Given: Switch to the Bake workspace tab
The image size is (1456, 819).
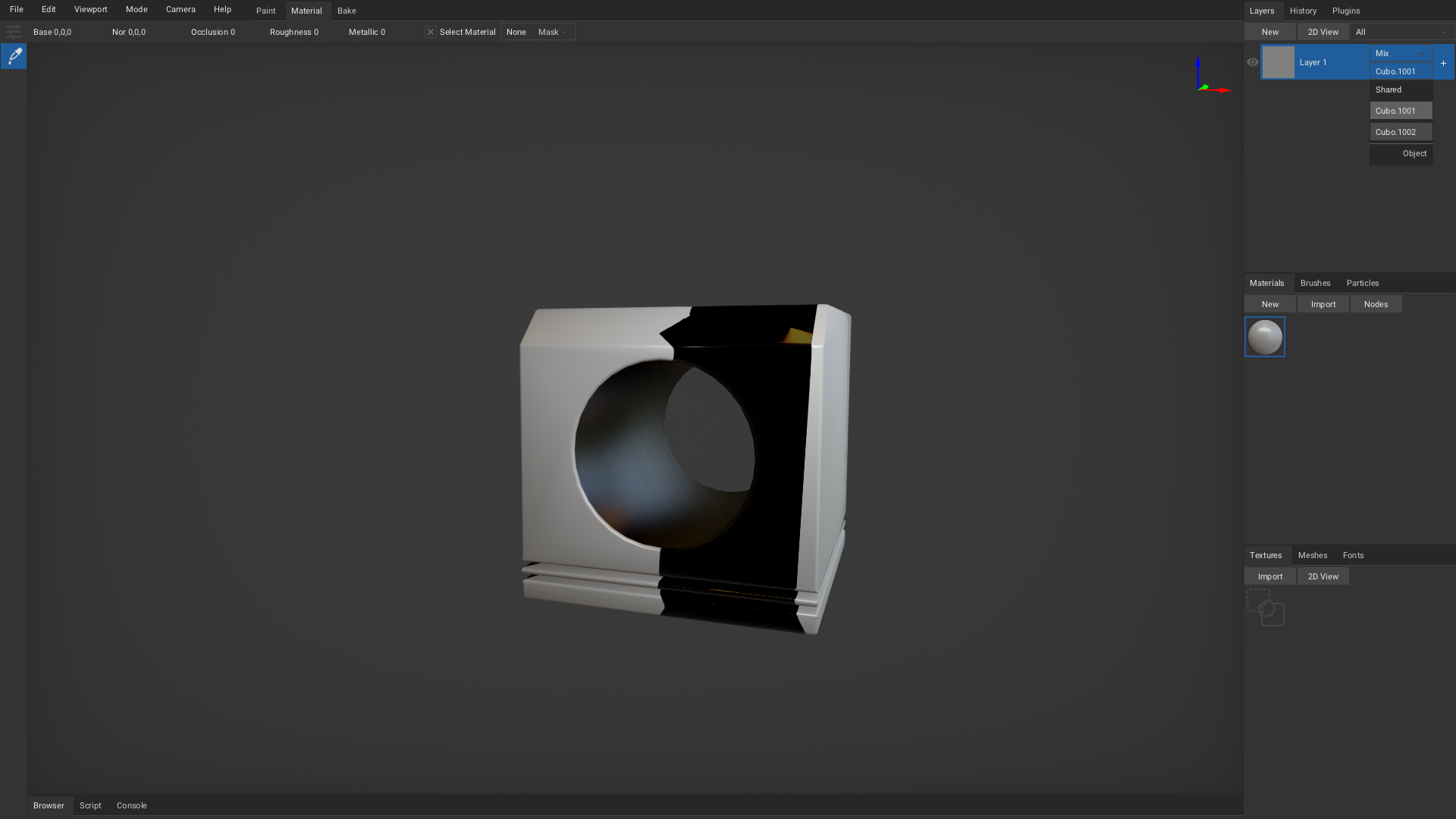Looking at the screenshot, I should click(347, 11).
